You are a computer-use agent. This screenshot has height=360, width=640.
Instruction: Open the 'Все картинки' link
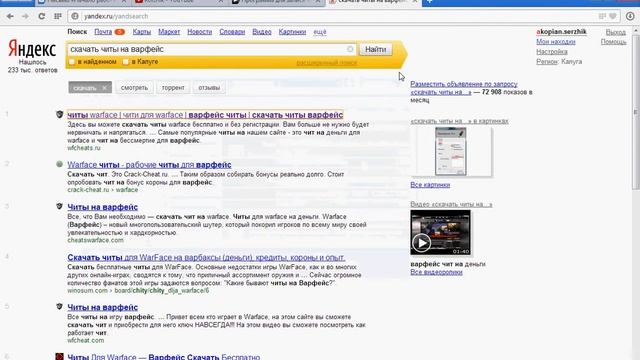click(x=430, y=185)
